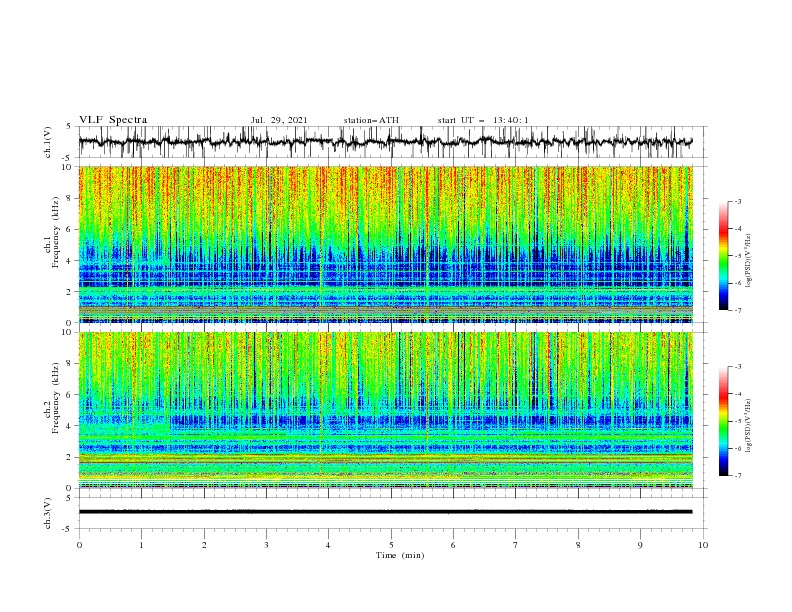Click the ch.1 spectrogram plot

click(386, 244)
